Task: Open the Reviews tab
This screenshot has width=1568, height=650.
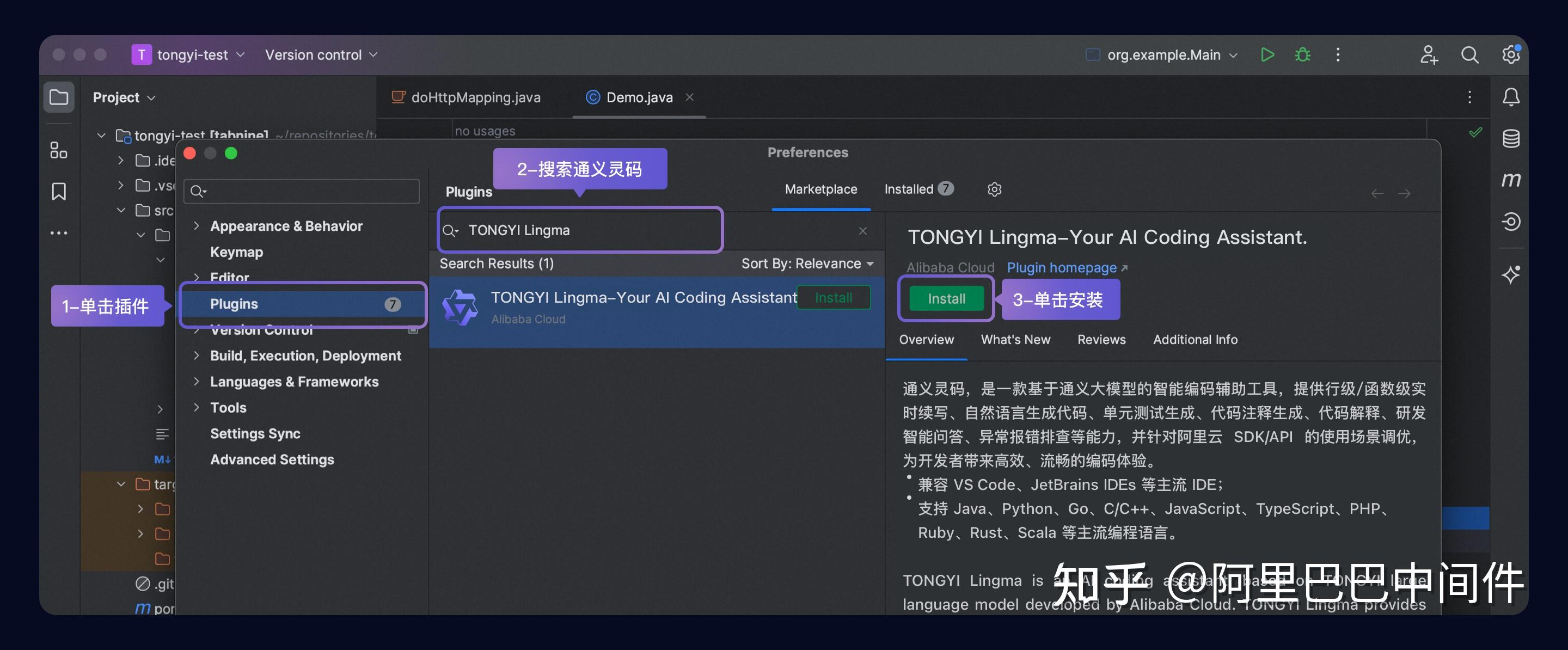Action: point(1101,340)
